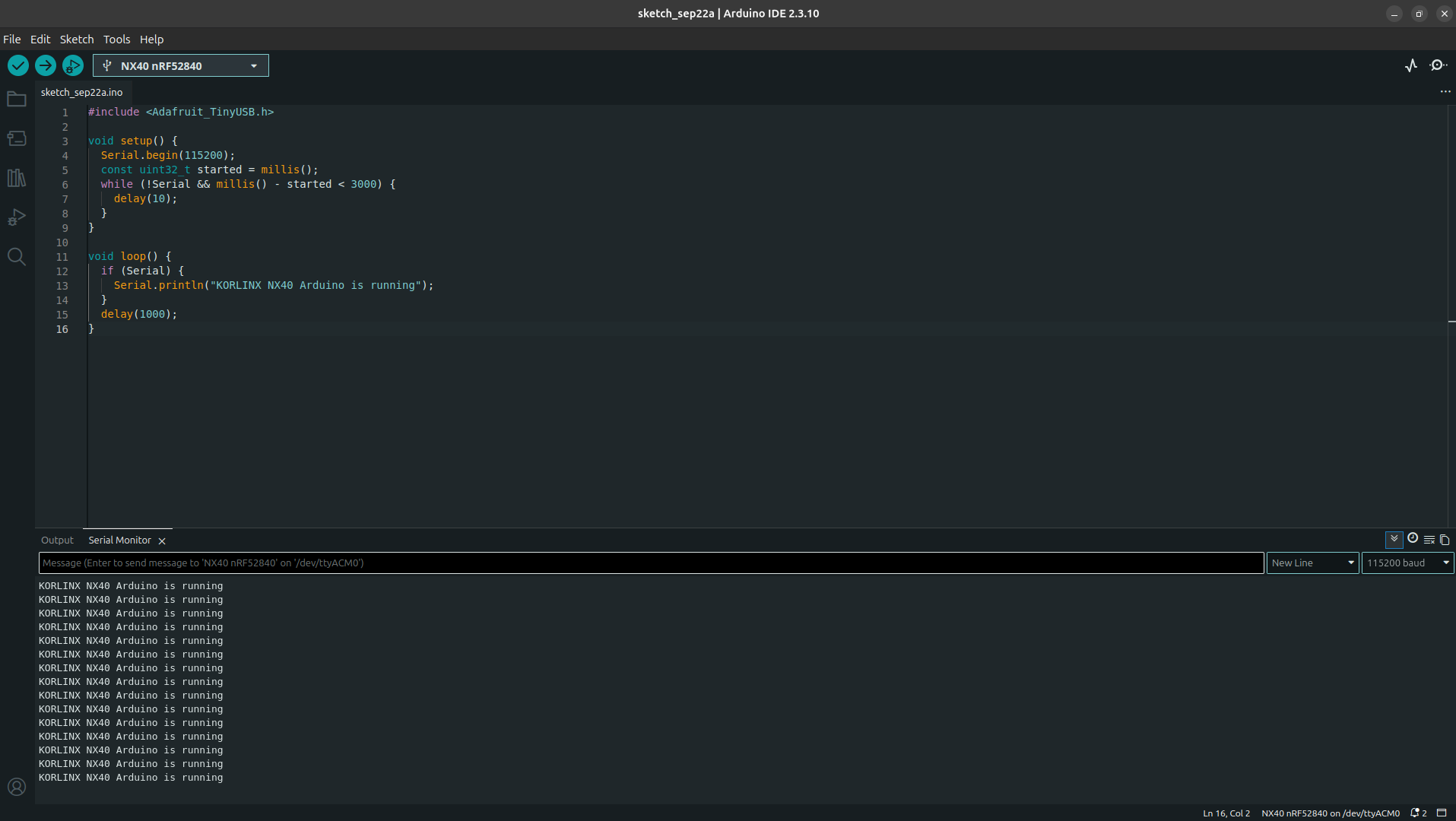
Task: Toggle bottom panel icon in status bar
Action: (1442, 813)
